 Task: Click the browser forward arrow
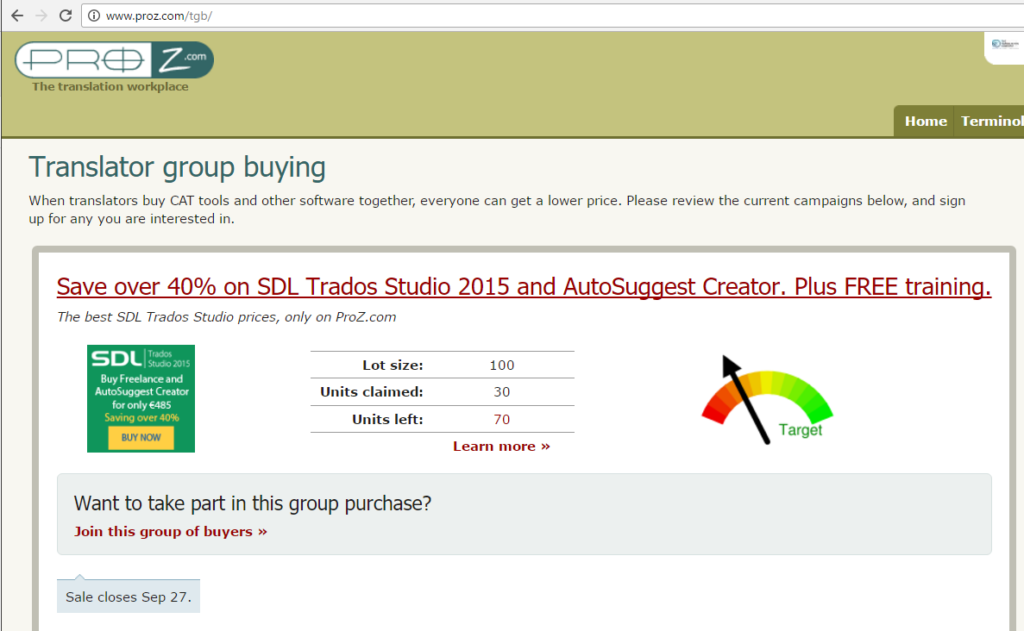[41, 15]
